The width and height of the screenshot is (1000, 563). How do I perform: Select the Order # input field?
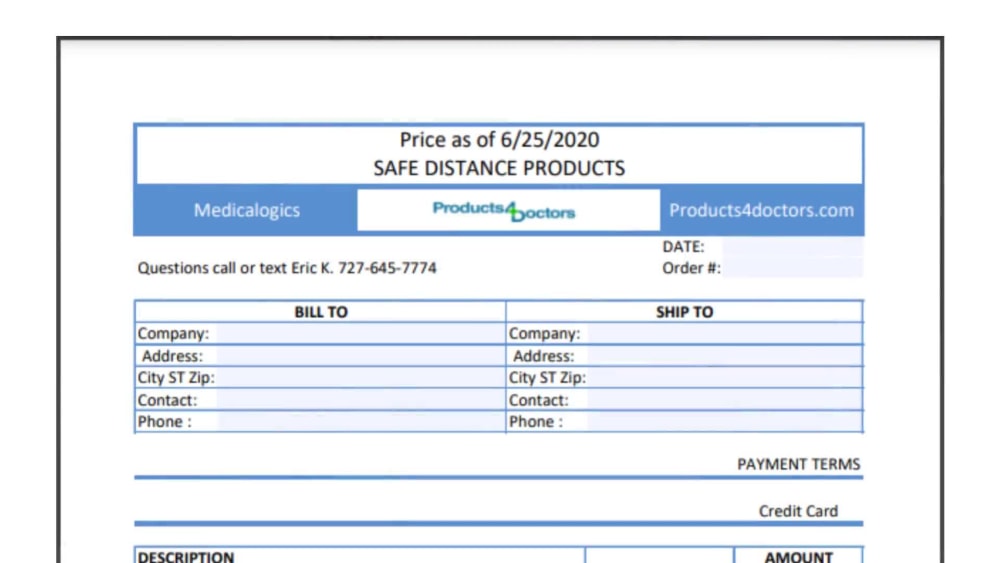(x=792, y=268)
